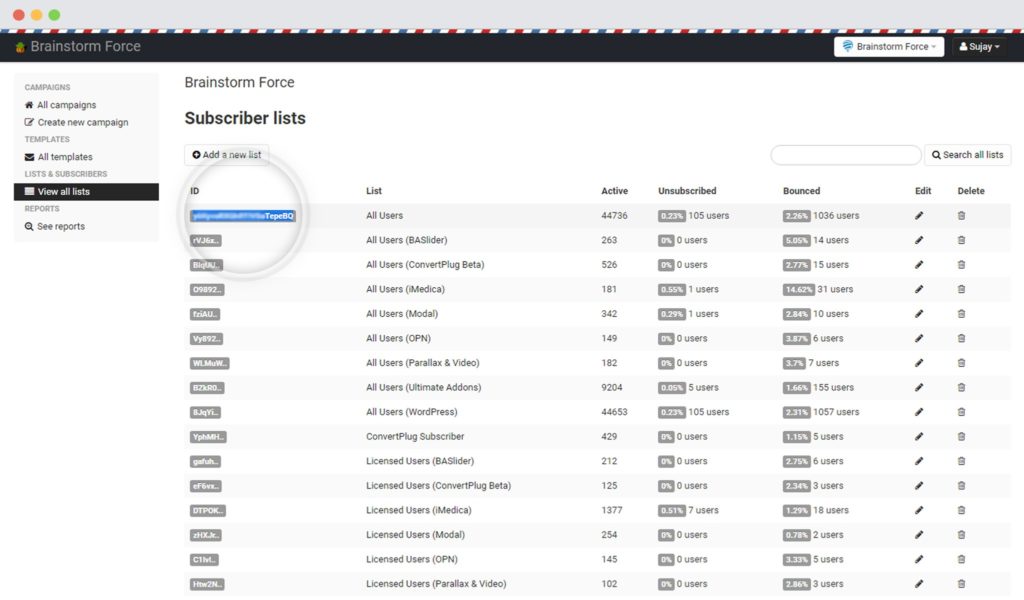Open the ConvertPlug Subscriber edit pencil

coord(921,436)
